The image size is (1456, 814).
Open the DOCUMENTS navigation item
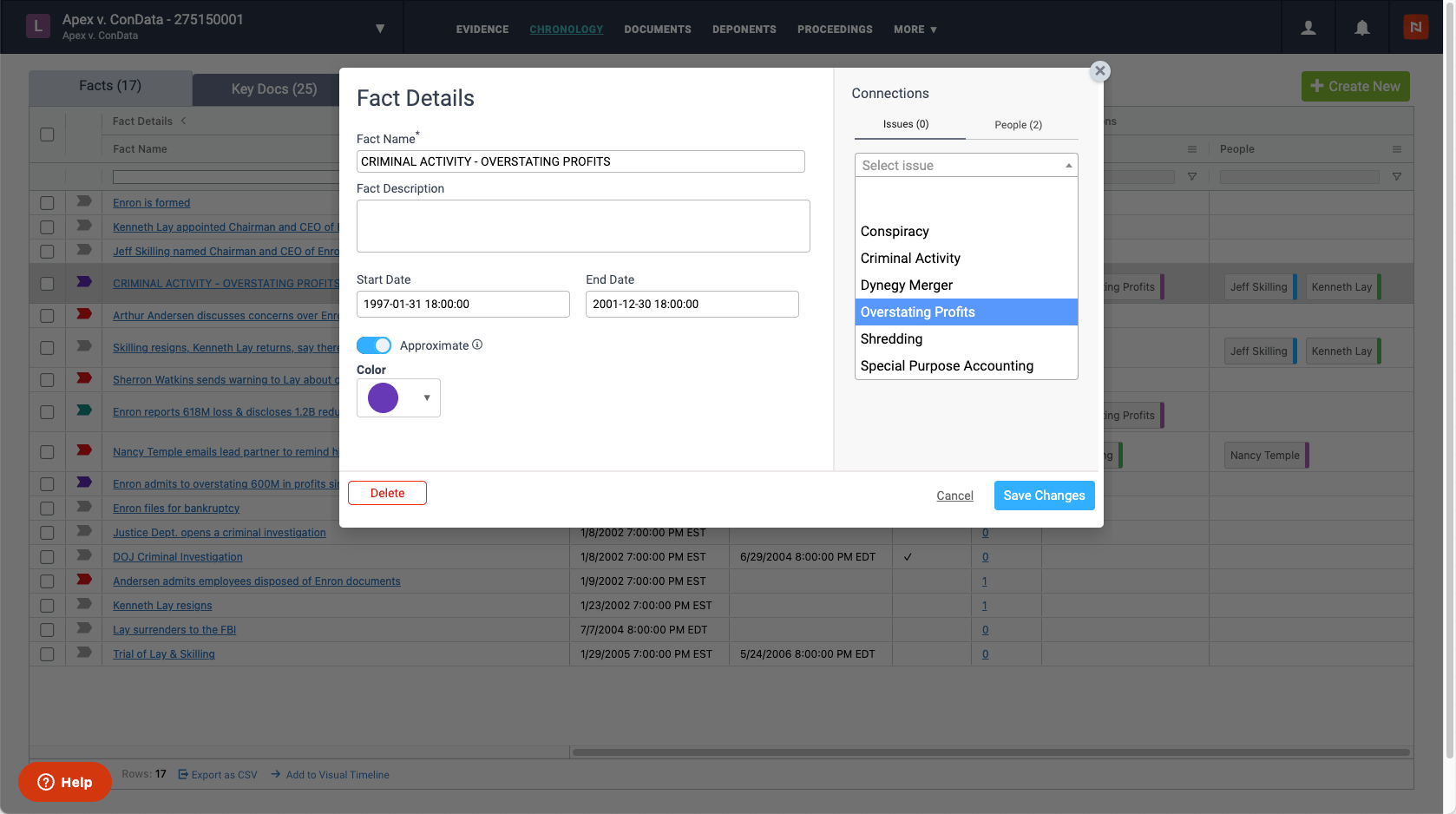pyautogui.click(x=657, y=30)
